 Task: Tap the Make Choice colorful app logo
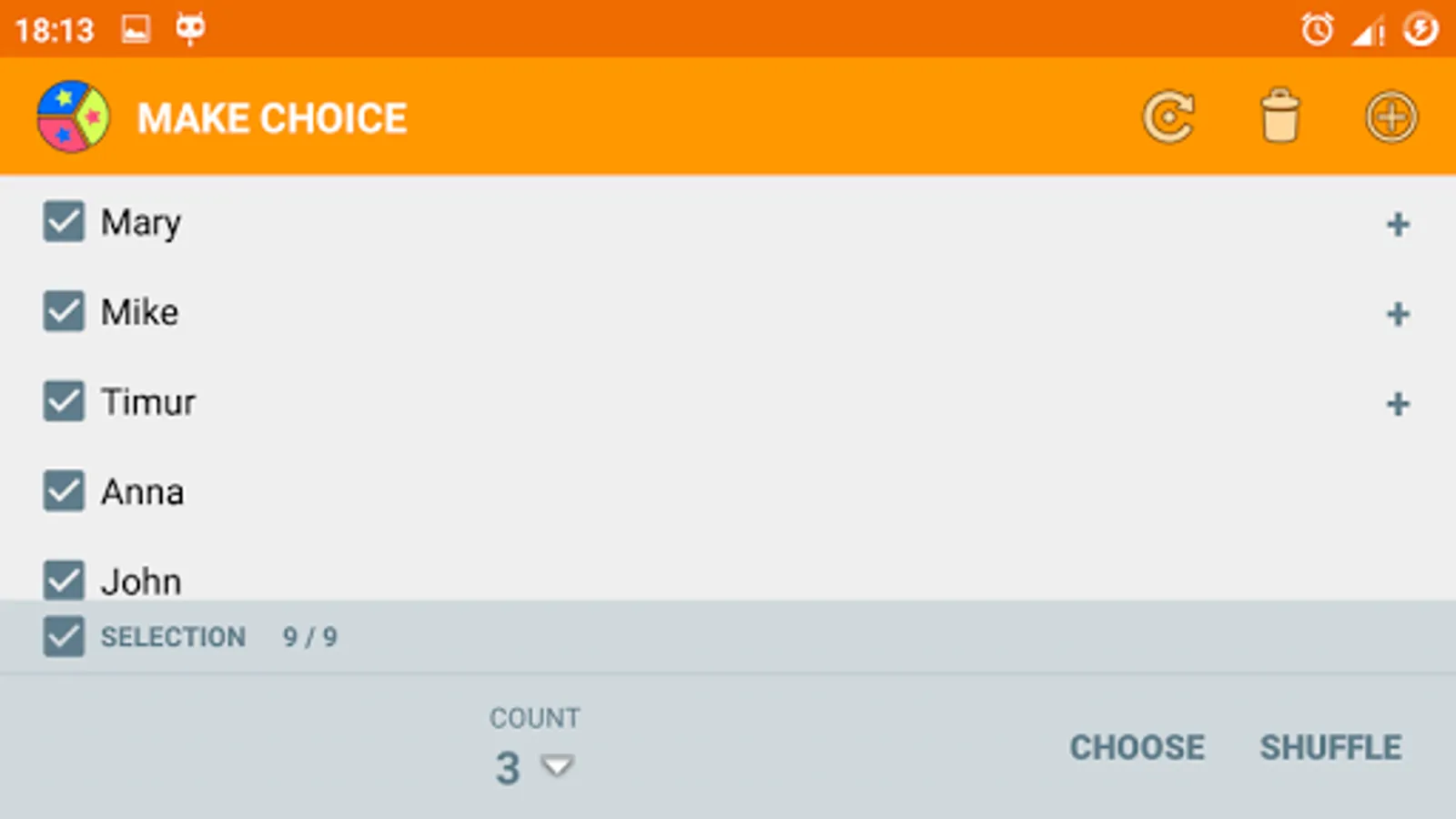point(73,117)
